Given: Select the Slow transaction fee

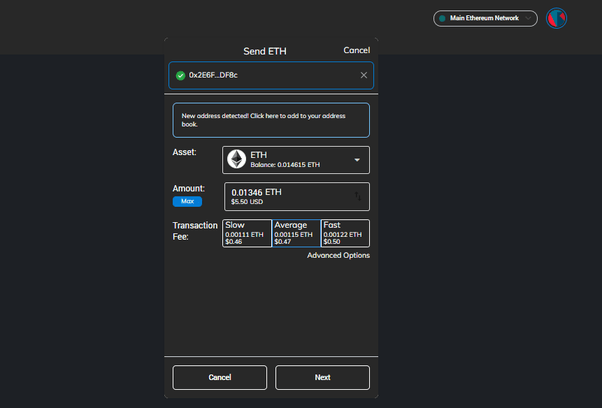Looking at the screenshot, I should 246,233.
